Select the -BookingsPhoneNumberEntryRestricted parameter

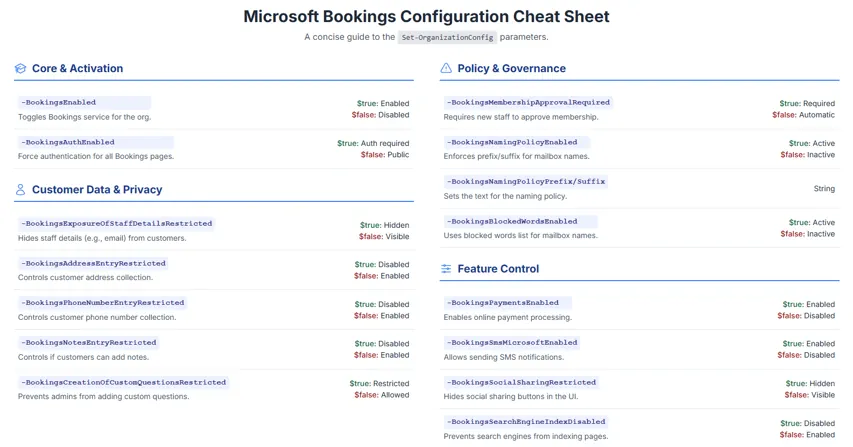(x=103, y=303)
